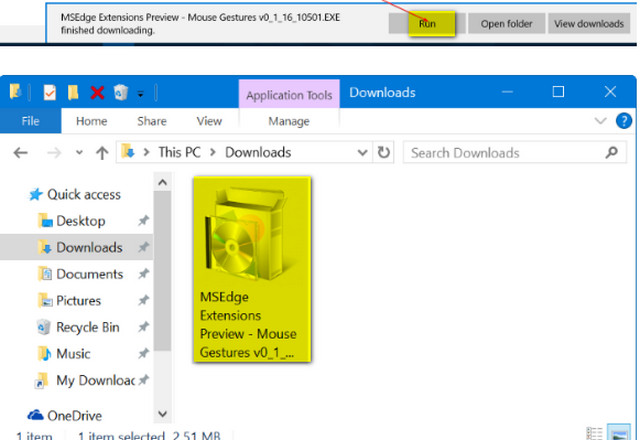Click the pin icon next to Desktop
The height and width of the screenshot is (440, 640).
(x=143, y=221)
